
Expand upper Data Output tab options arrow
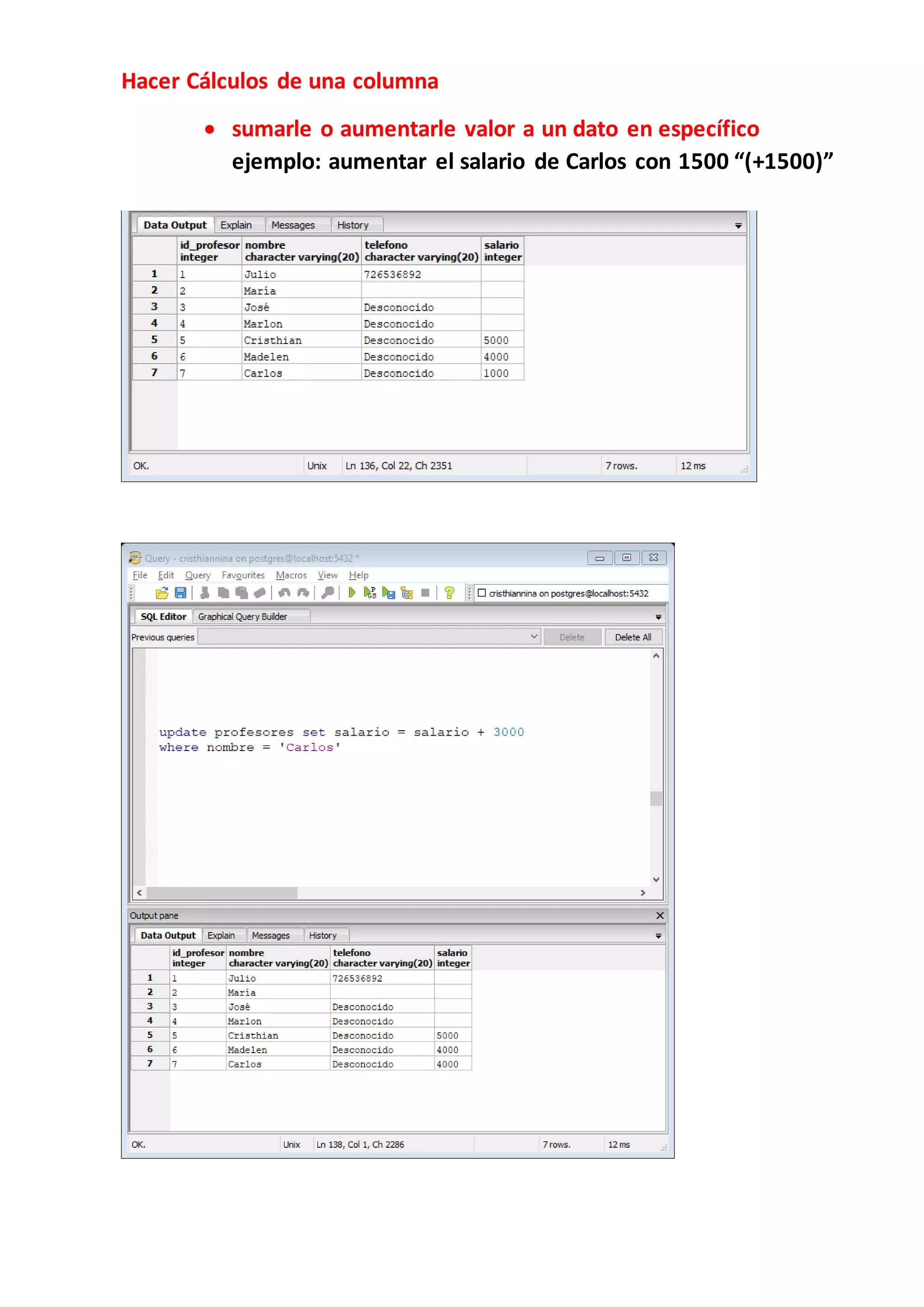click(x=739, y=226)
